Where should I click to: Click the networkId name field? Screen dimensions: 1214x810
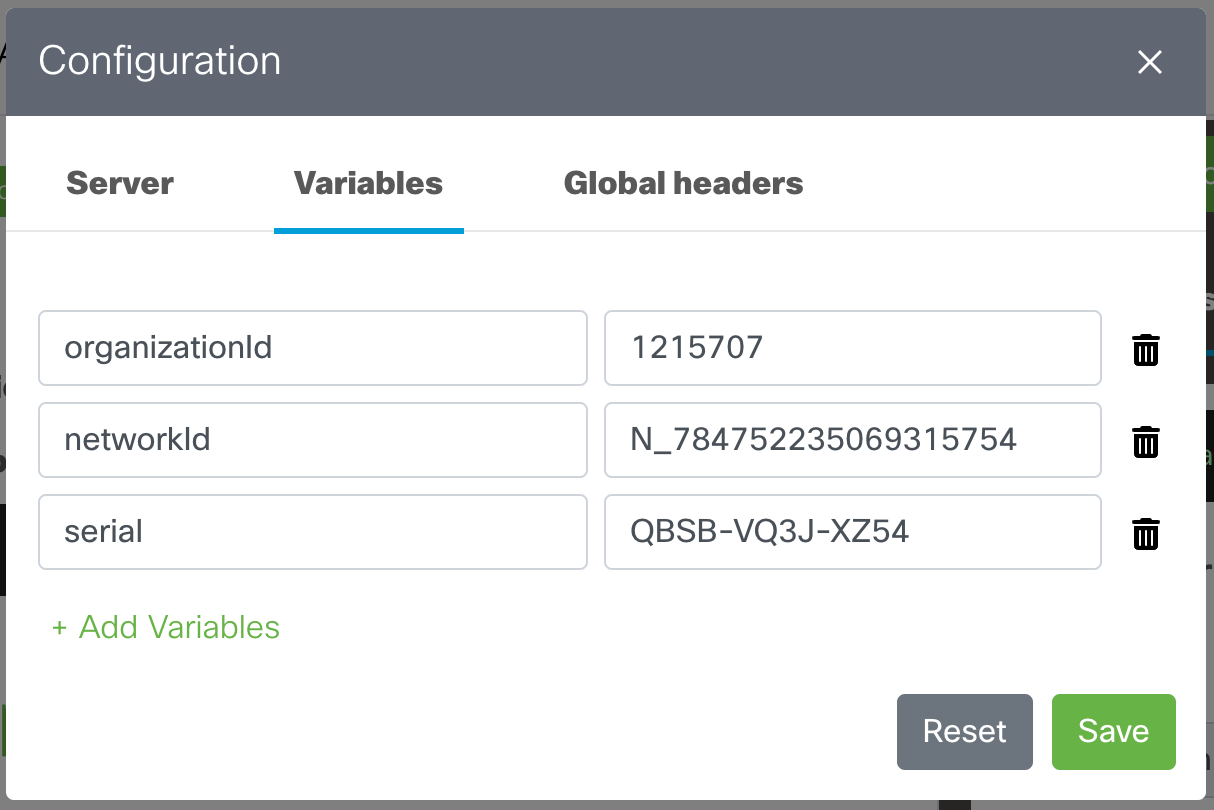click(313, 440)
